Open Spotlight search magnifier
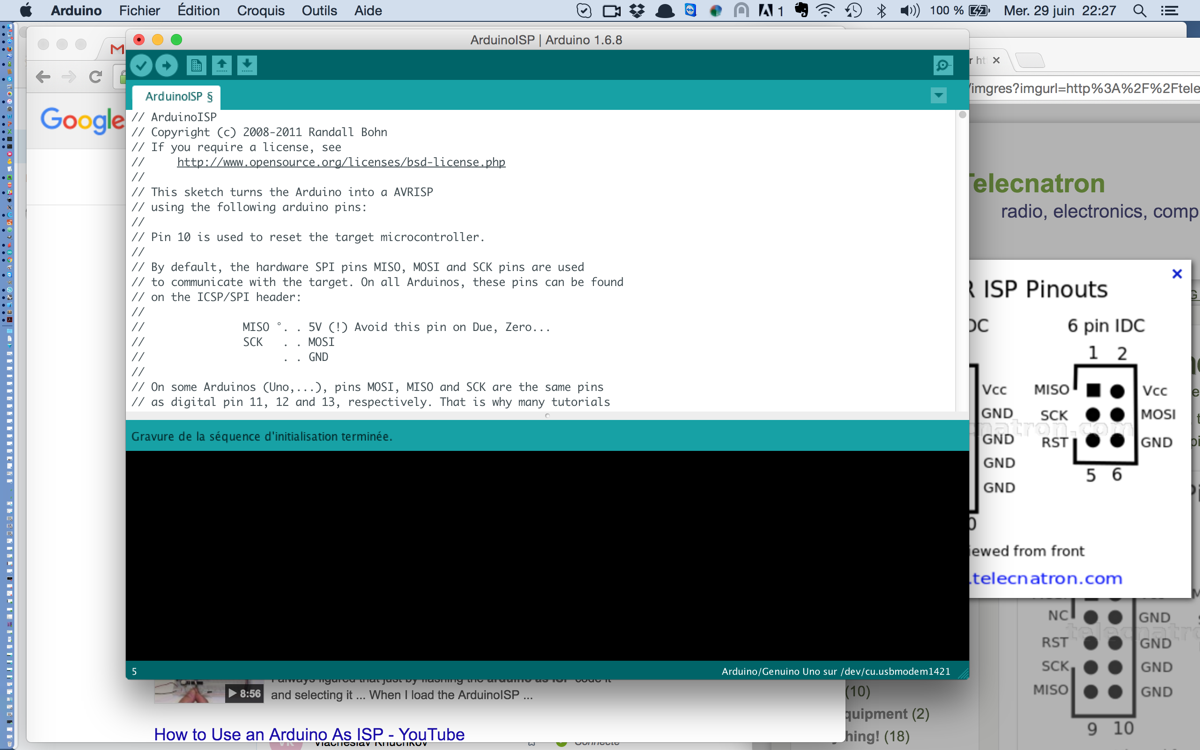The width and height of the screenshot is (1200, 750). click(x=1140, y=11)
